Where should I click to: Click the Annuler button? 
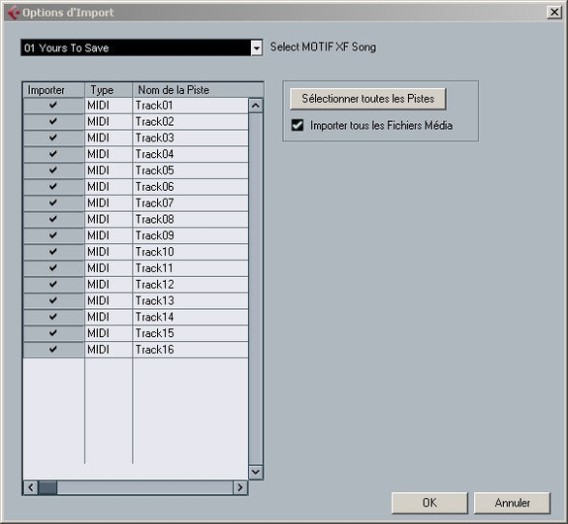click(x=512, y=503)
